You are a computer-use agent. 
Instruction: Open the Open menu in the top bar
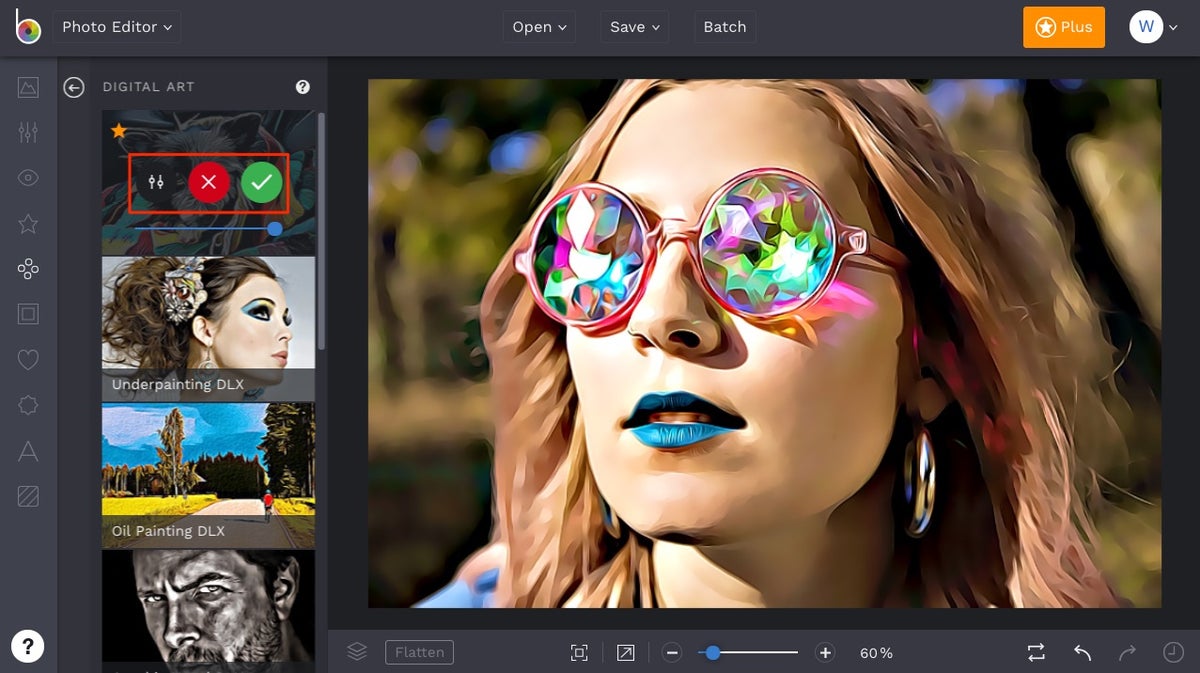tap(538, 27)
